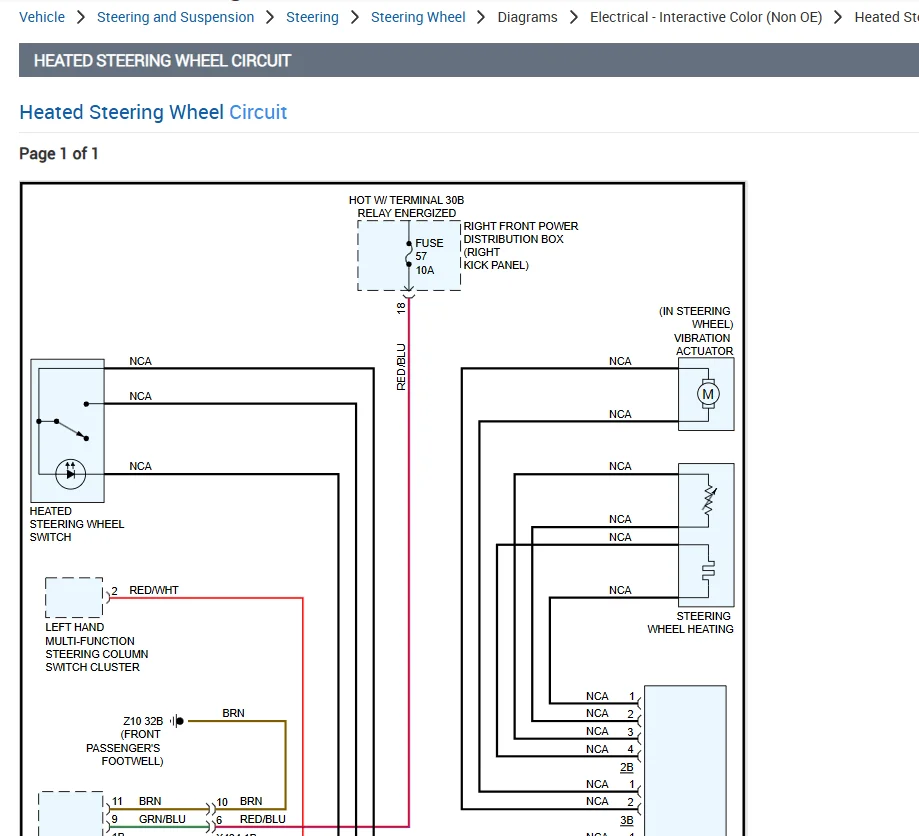The image size is (919, 836).
Task: Click the RED/BLU label beside pin 6
Action: (x=263, y=819)
